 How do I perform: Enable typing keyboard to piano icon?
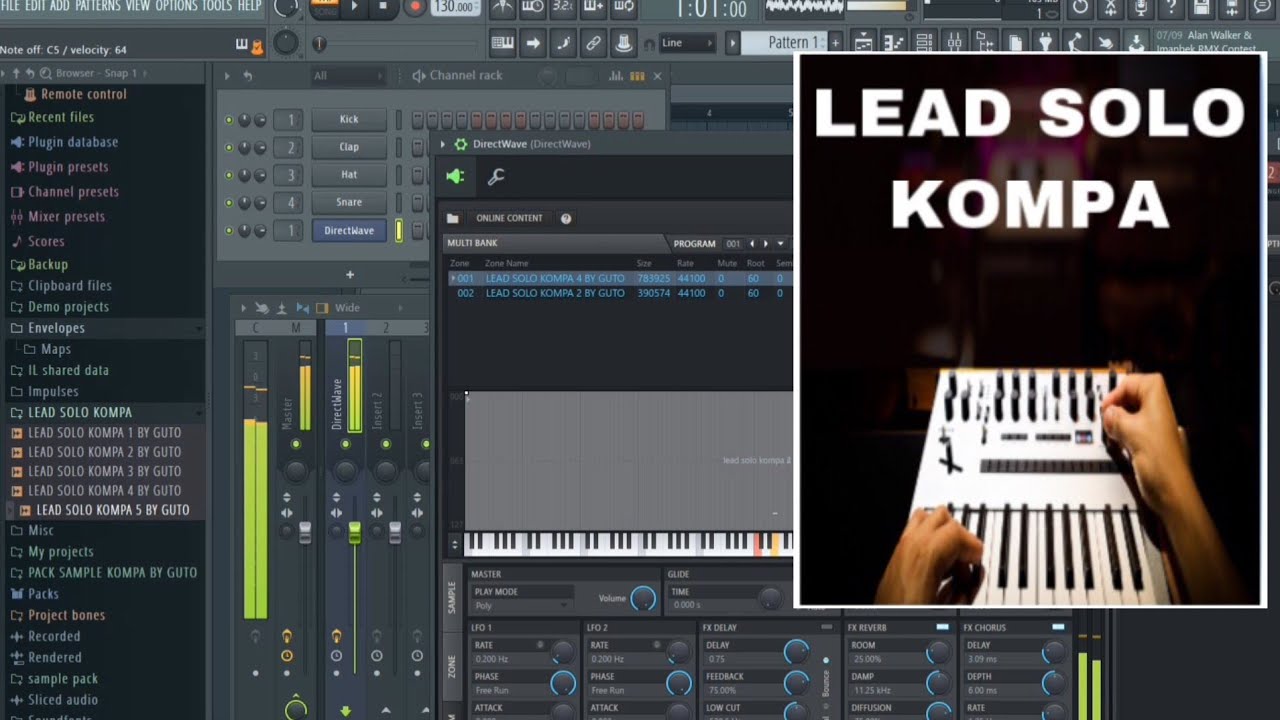pyautogui.click(x=502, y=43)
